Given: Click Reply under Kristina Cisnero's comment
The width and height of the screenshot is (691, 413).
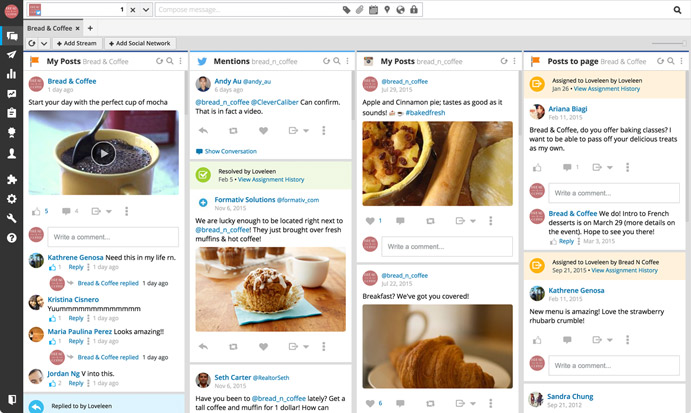Looking at the screenshot, I should 76,318.
